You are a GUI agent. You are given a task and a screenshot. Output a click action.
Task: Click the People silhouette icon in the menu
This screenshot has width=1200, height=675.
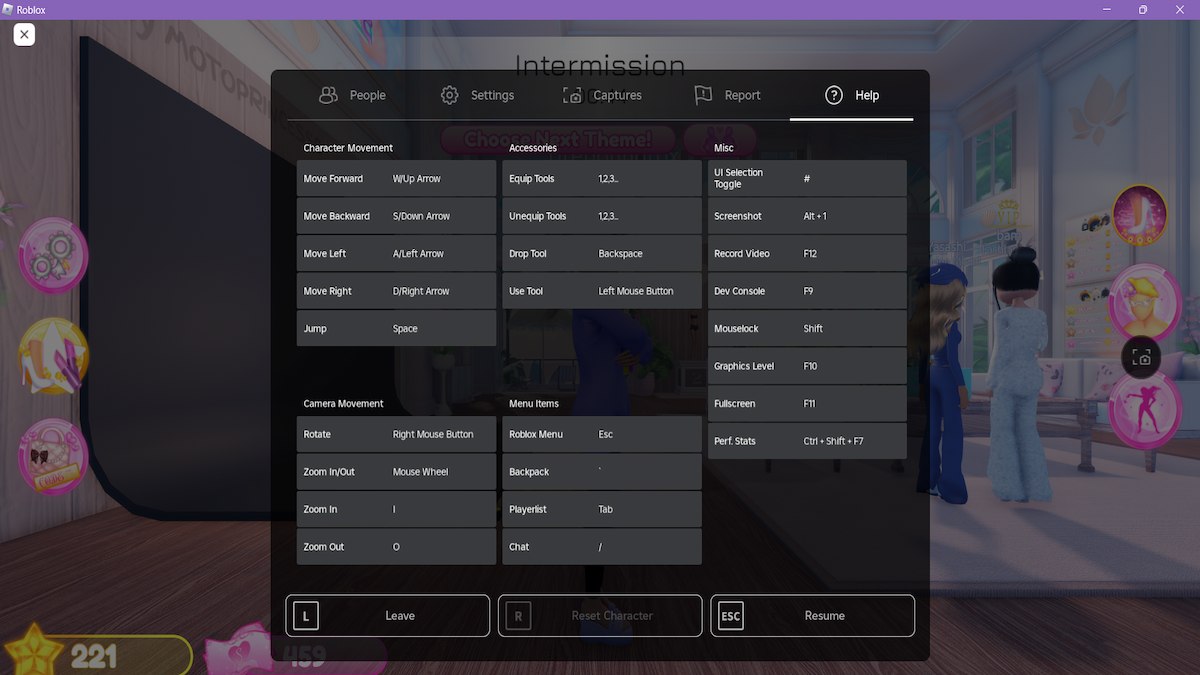click(328, 94)
